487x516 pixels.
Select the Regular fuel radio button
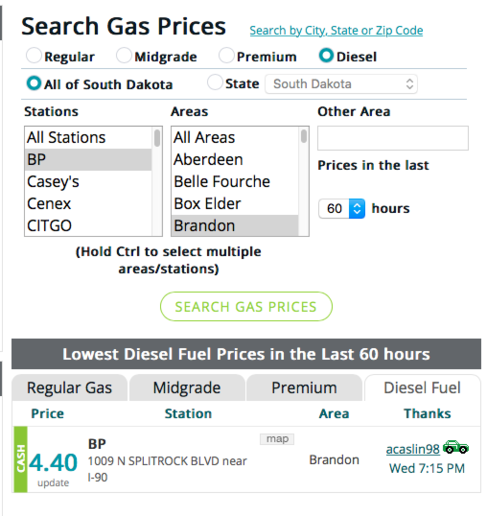click(x=34, y=55)
